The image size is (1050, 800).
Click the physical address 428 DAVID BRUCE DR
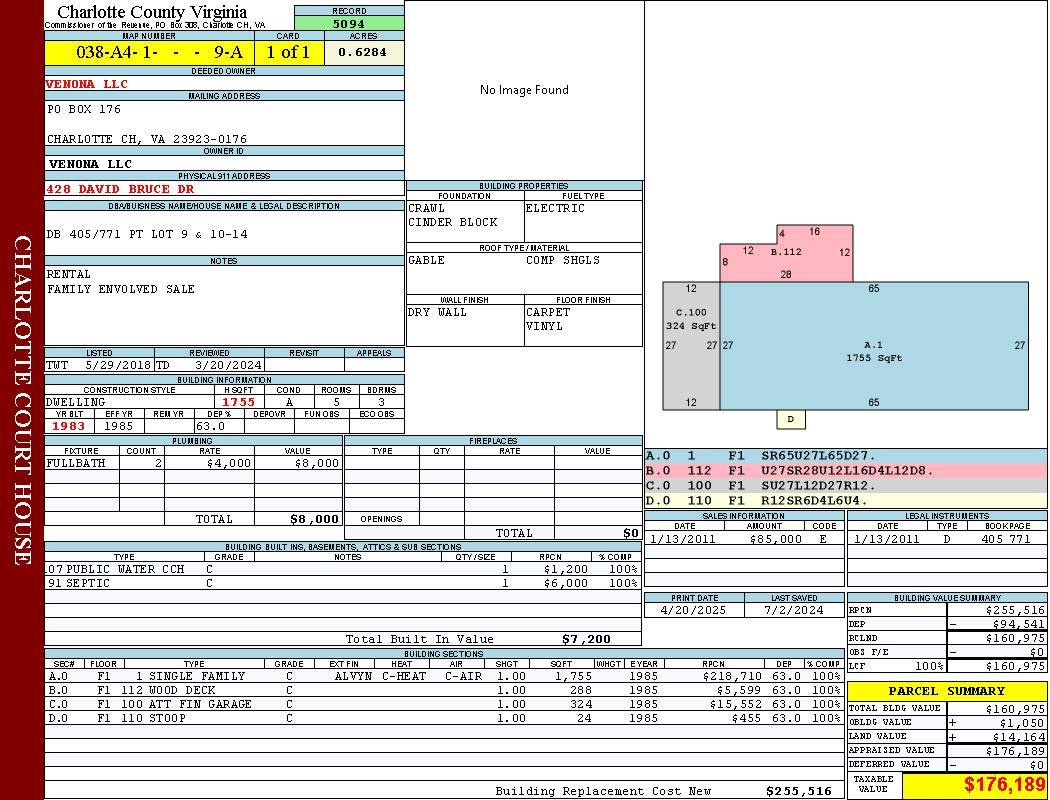pyautogui.click(x=120, y=189)
